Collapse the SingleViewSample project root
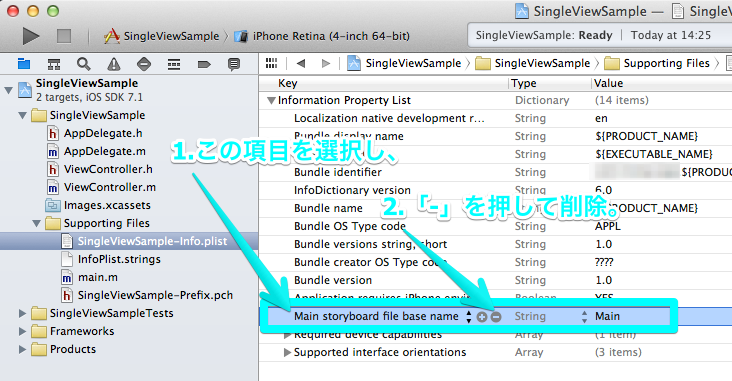The image size is (732, 381). pyautogui.click(x=8, y=90)
